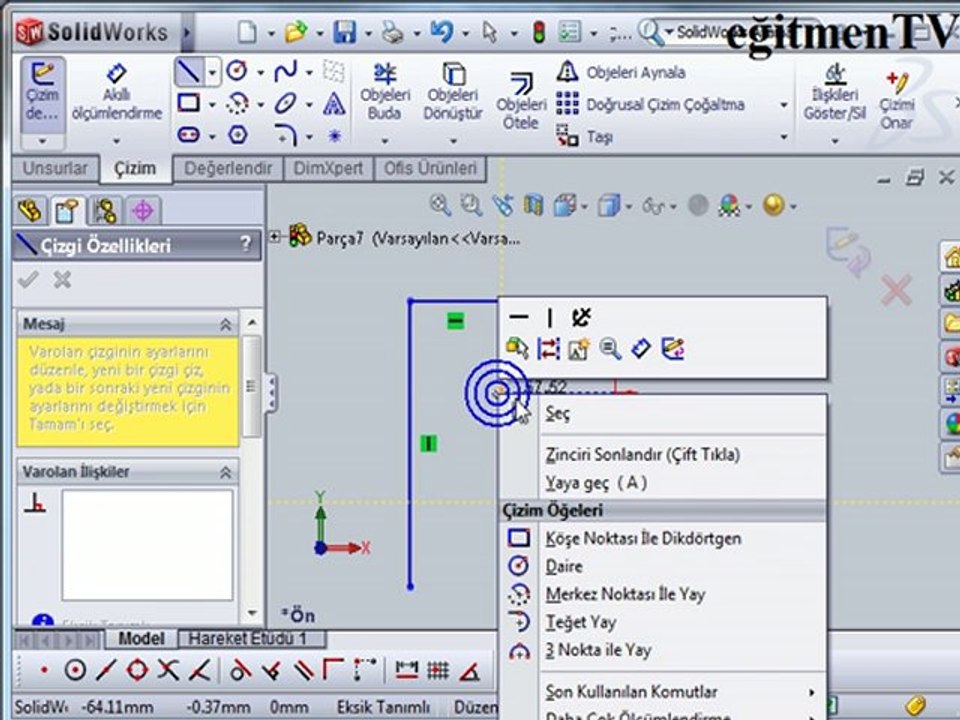Select the Ellipse tool

[x=285, y=103]
